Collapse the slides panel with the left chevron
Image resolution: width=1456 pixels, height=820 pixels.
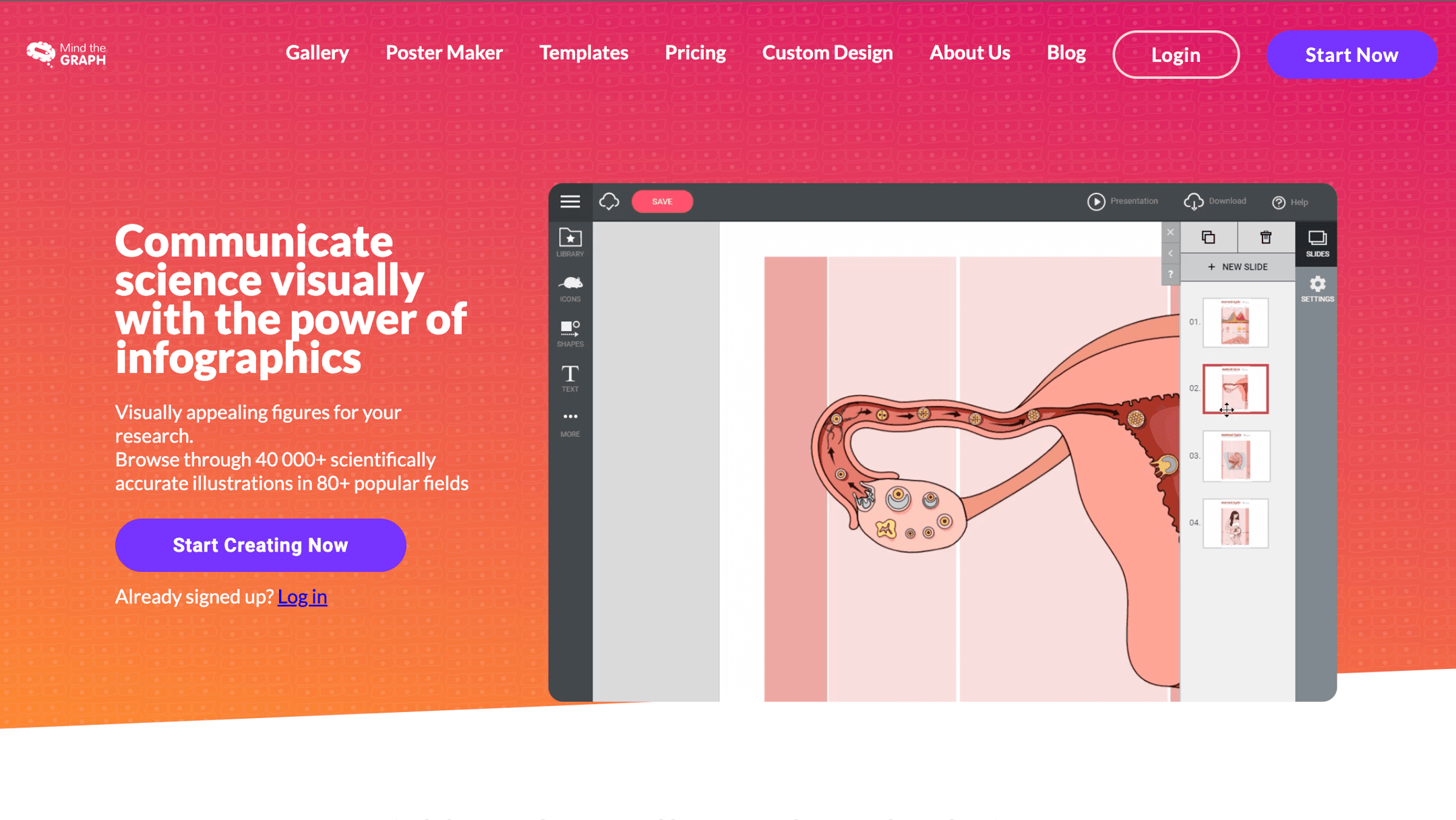tap(1170, 253)
